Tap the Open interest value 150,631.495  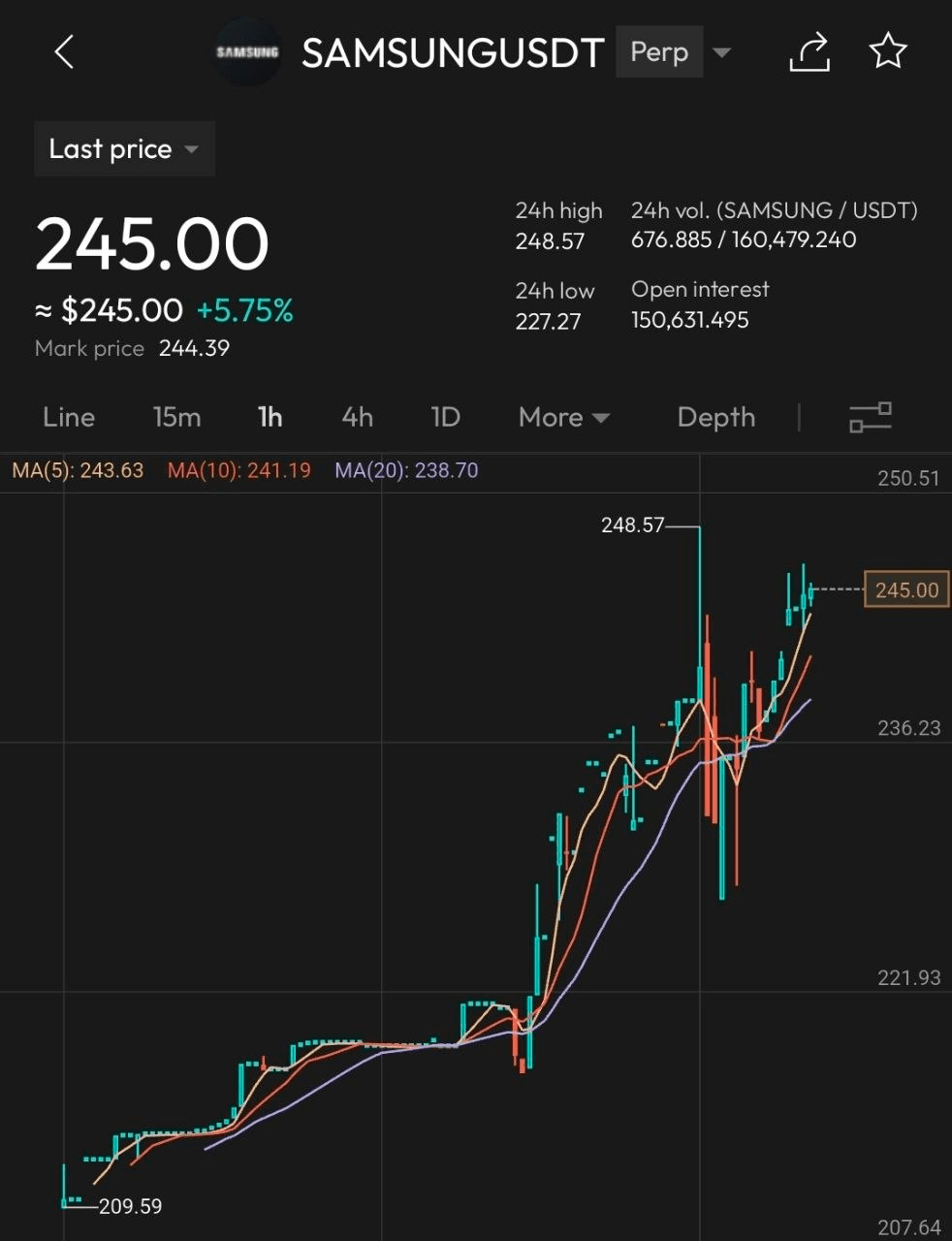[690, 320]
